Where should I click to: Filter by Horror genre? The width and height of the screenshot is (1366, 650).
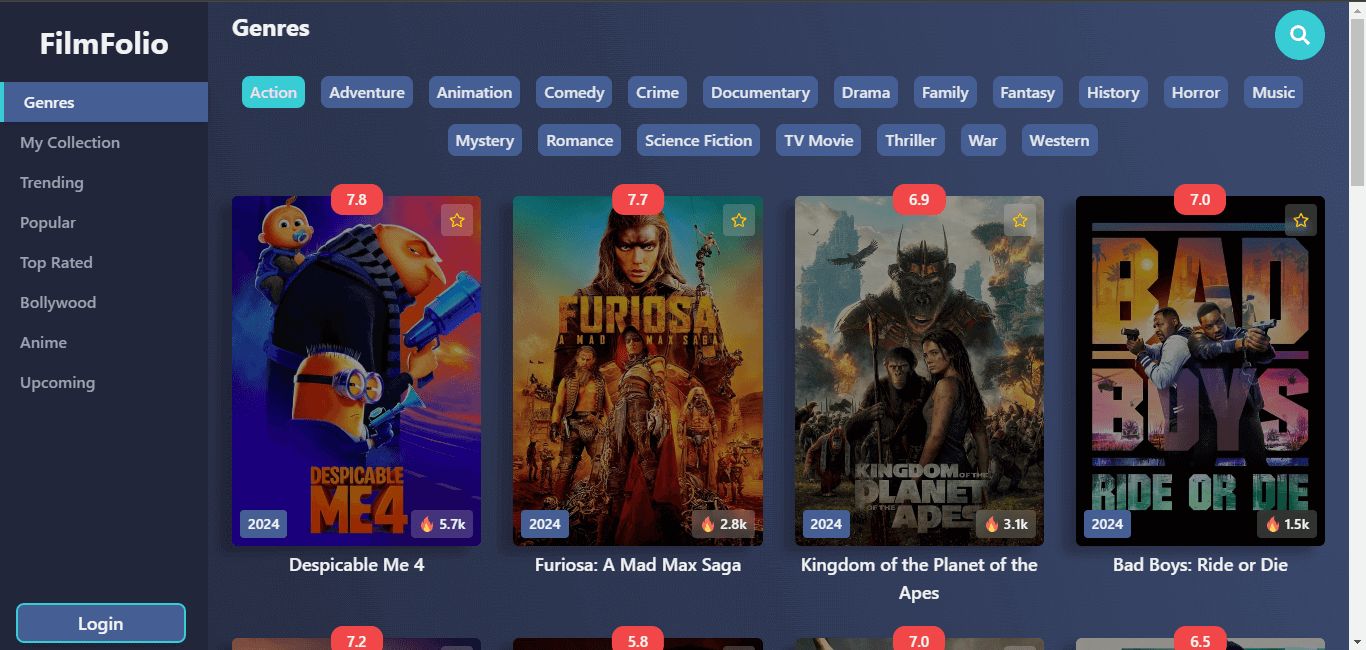(1196, 92)
